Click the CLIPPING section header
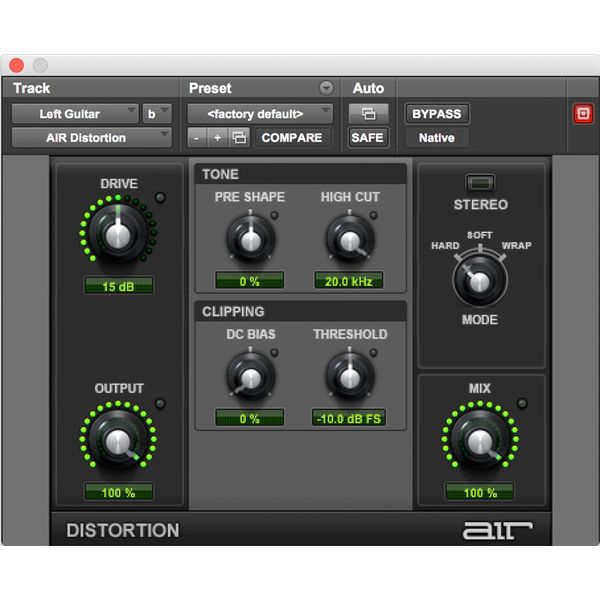This screenshot has height=600, width=600. (x=300, y=311)
